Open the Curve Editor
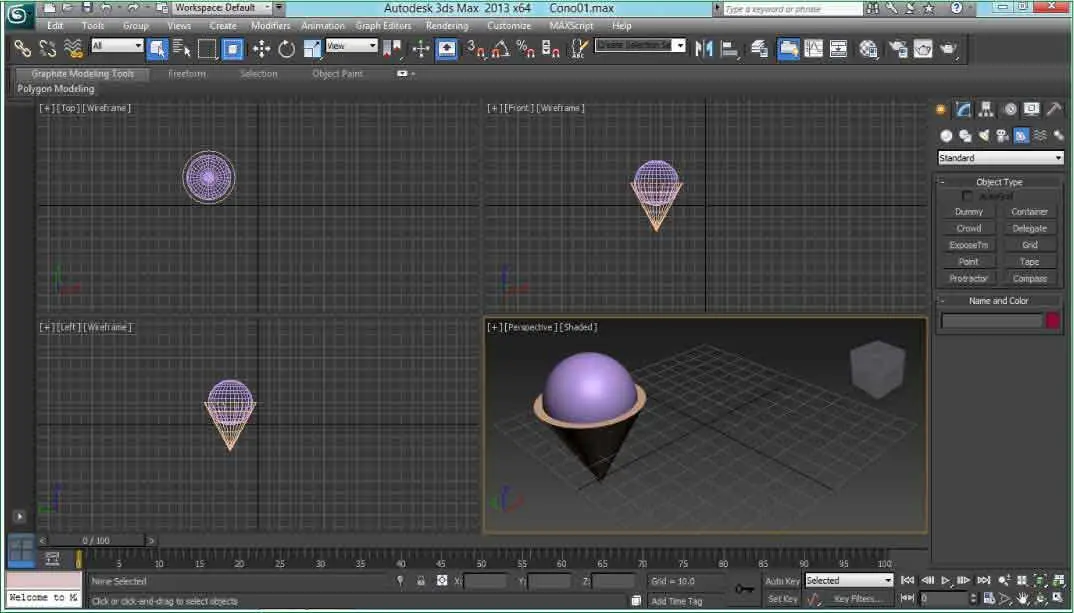This screenshot has width=1074, height=613. tap(814, 49)
